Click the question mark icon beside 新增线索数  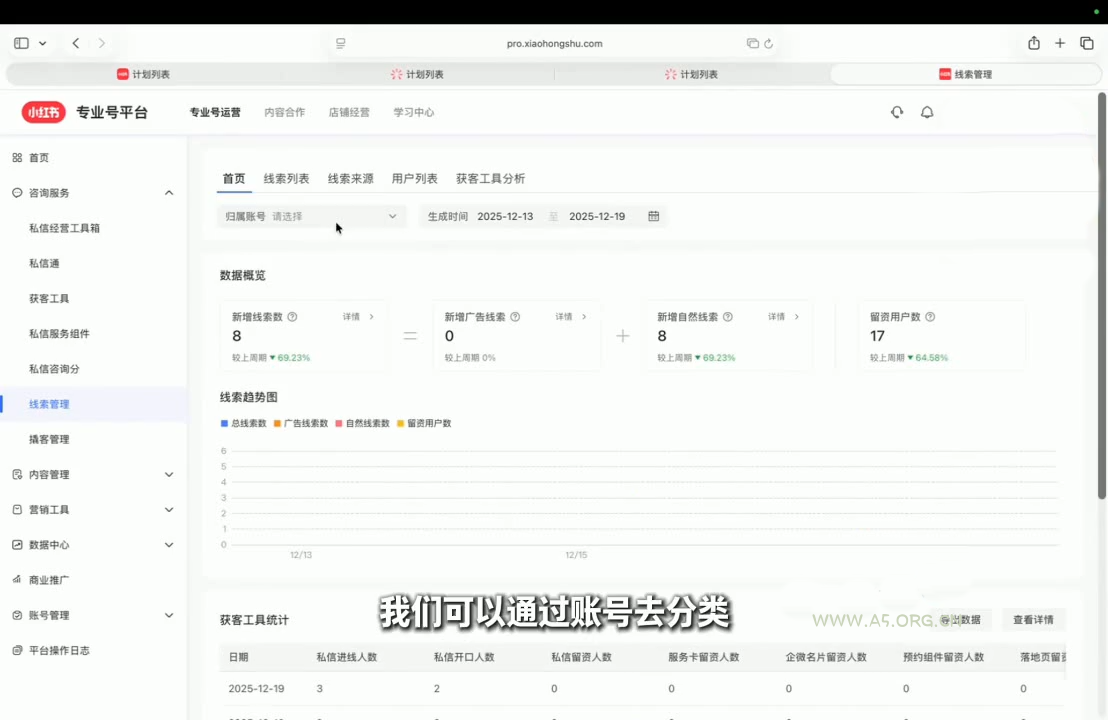(292, 316)
